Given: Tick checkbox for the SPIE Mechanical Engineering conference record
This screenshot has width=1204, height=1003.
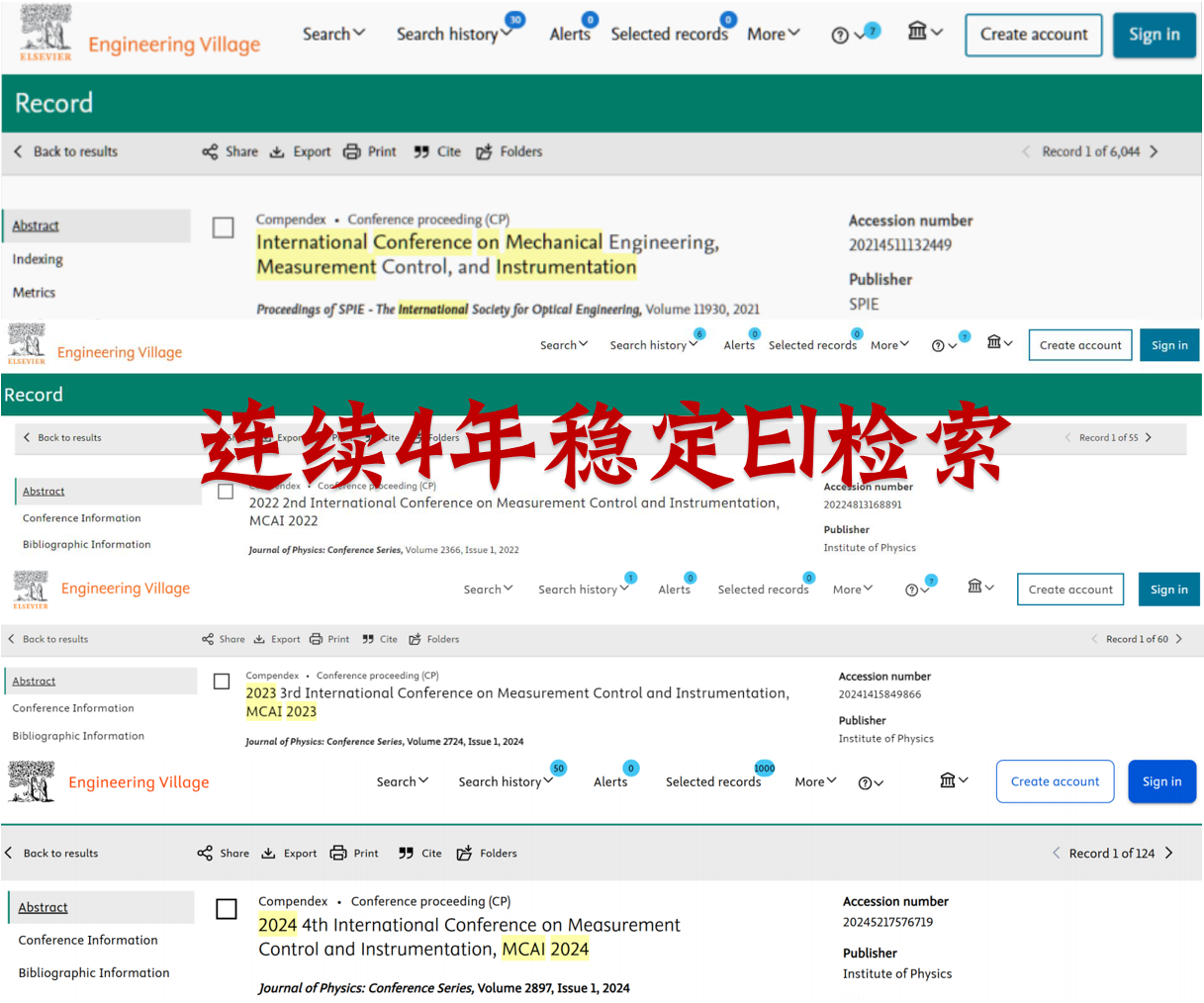Looking at the screenshot, I should tap(224, 228).
